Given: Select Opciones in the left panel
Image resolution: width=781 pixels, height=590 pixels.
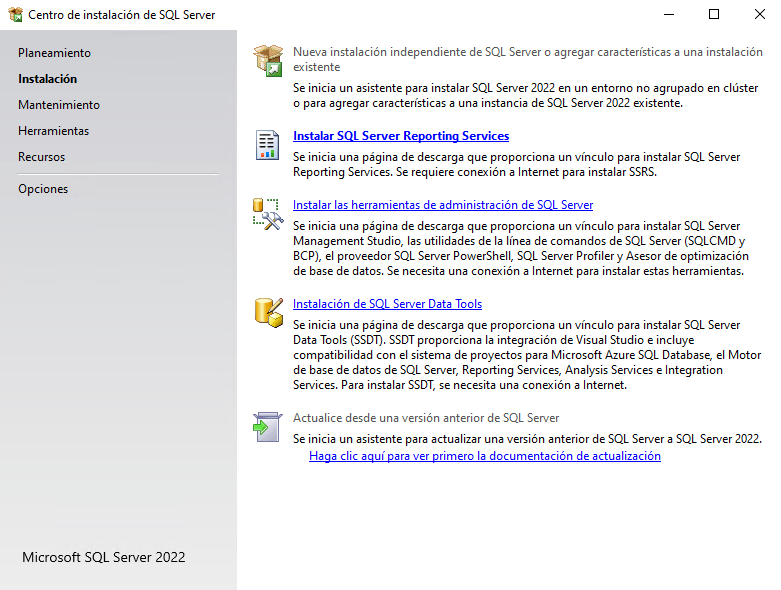Looking at the screenshot, I should (43, 189).
